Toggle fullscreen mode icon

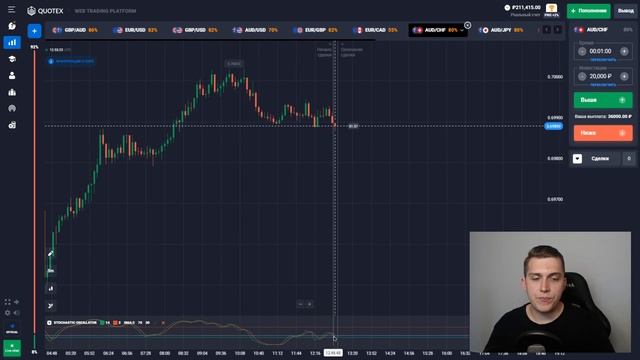7,302
